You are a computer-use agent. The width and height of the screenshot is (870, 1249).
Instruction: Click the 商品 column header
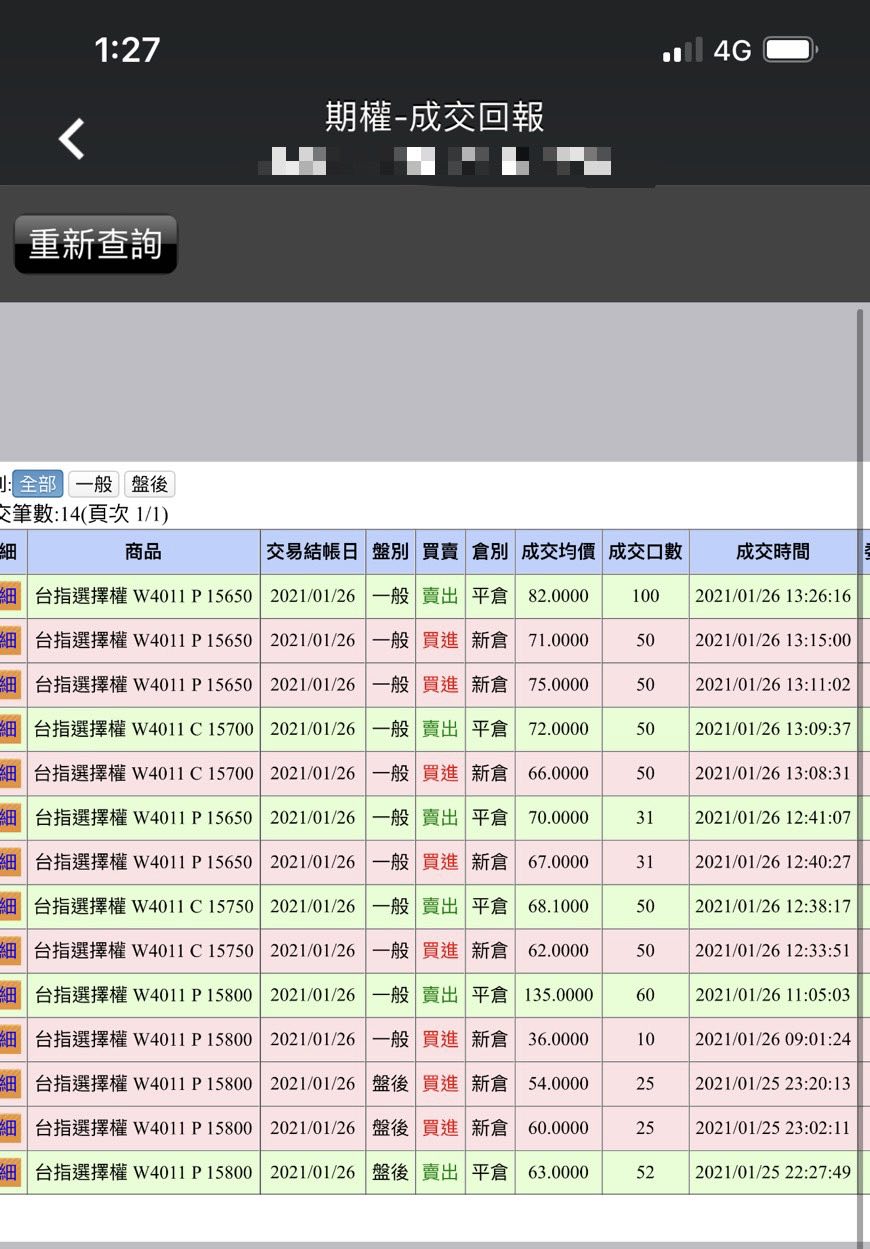click(x=143, y=552)
